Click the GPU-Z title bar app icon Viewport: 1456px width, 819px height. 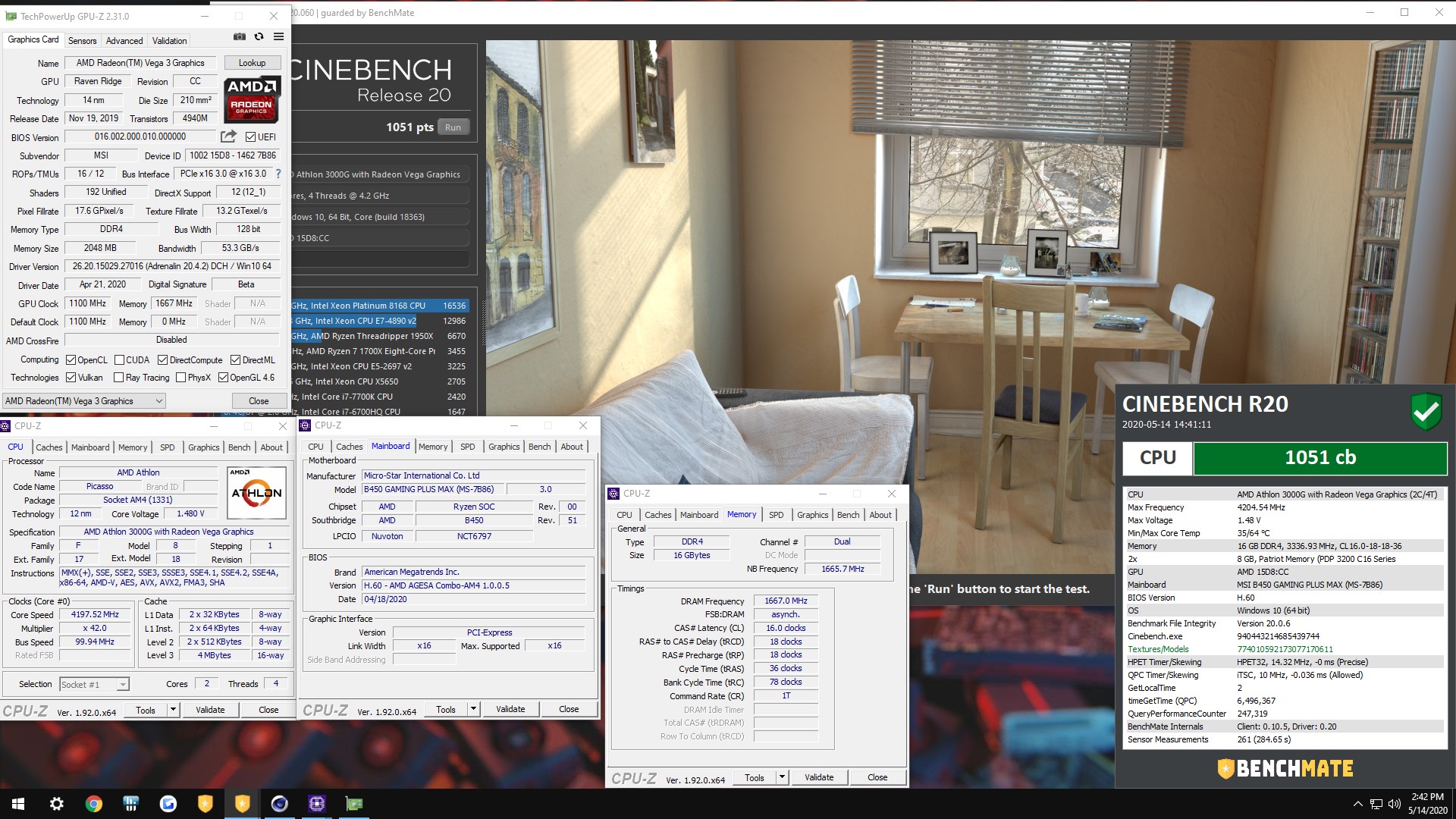11,16
